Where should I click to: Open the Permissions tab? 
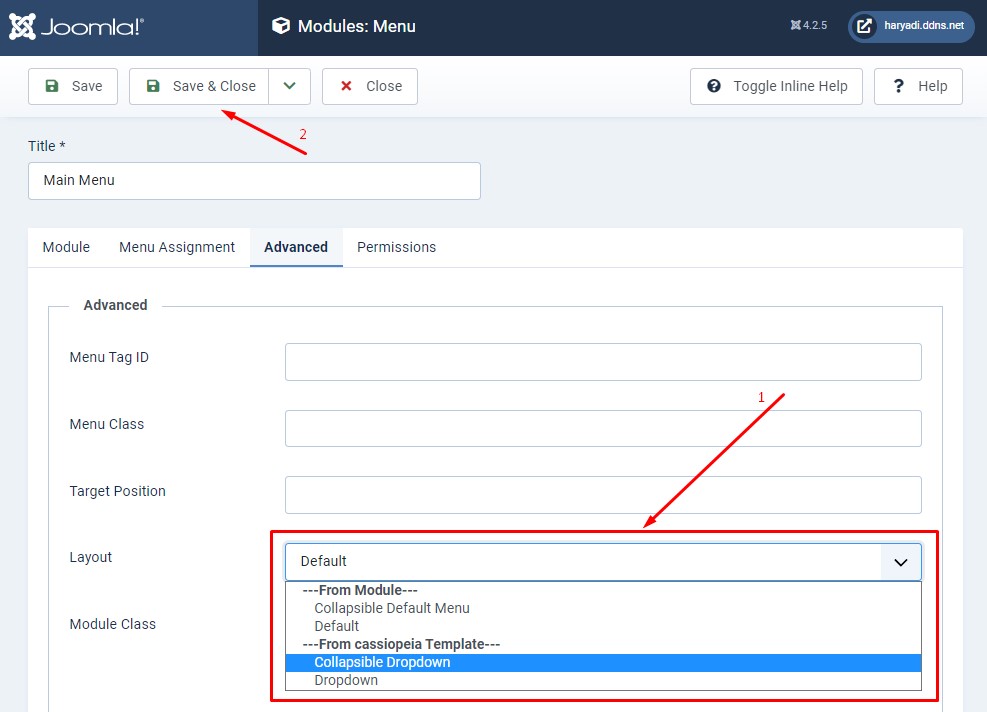396,247
